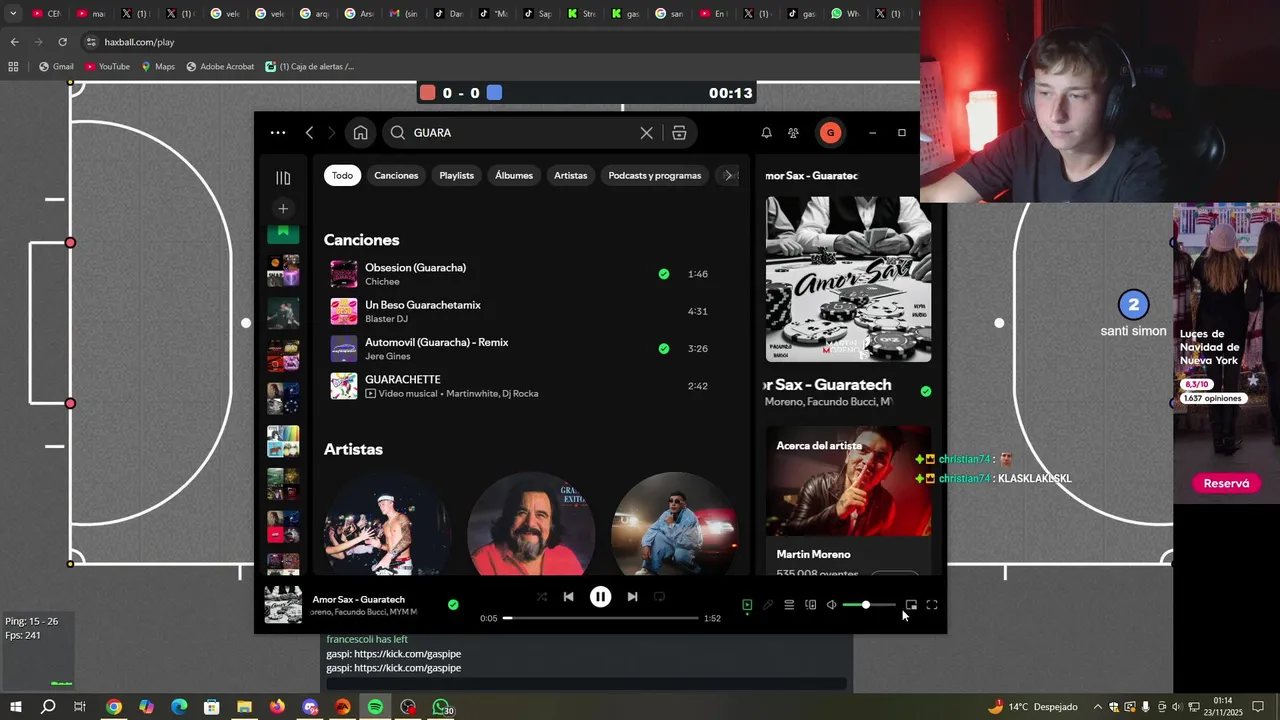Reload the haxball.com page
Screen dimensions: 1280x720
(62, 42)
